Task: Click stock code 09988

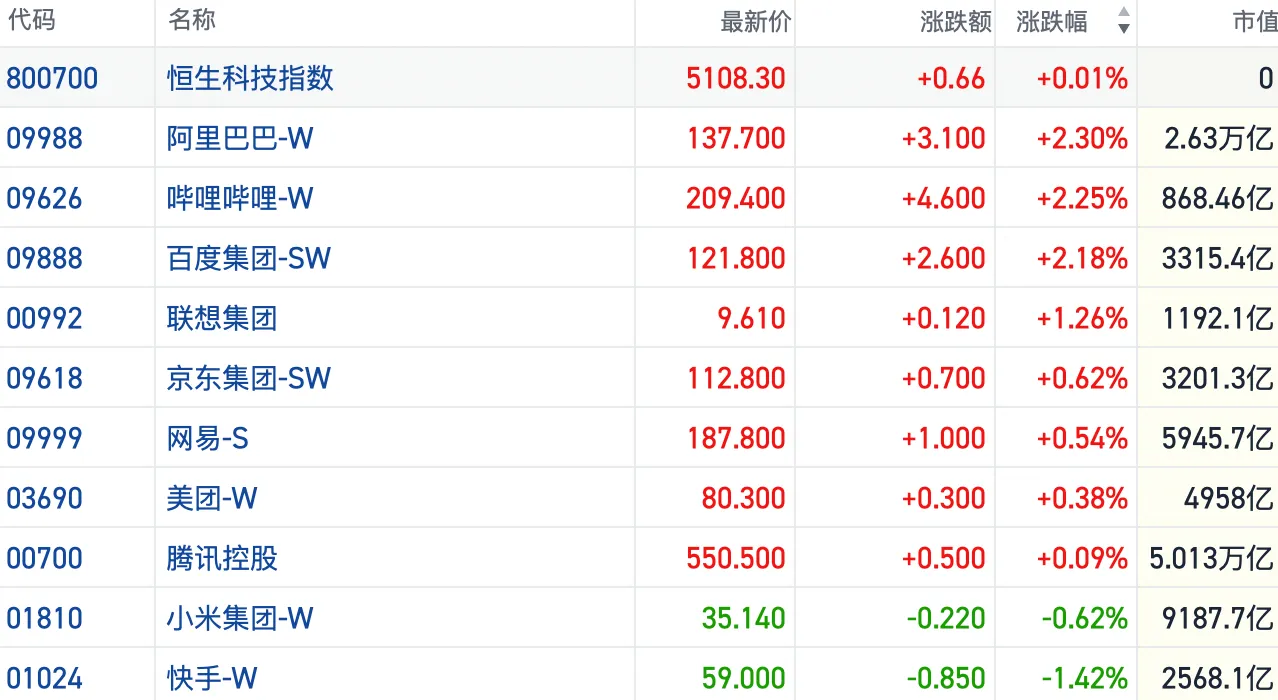Action: point(44,138)
